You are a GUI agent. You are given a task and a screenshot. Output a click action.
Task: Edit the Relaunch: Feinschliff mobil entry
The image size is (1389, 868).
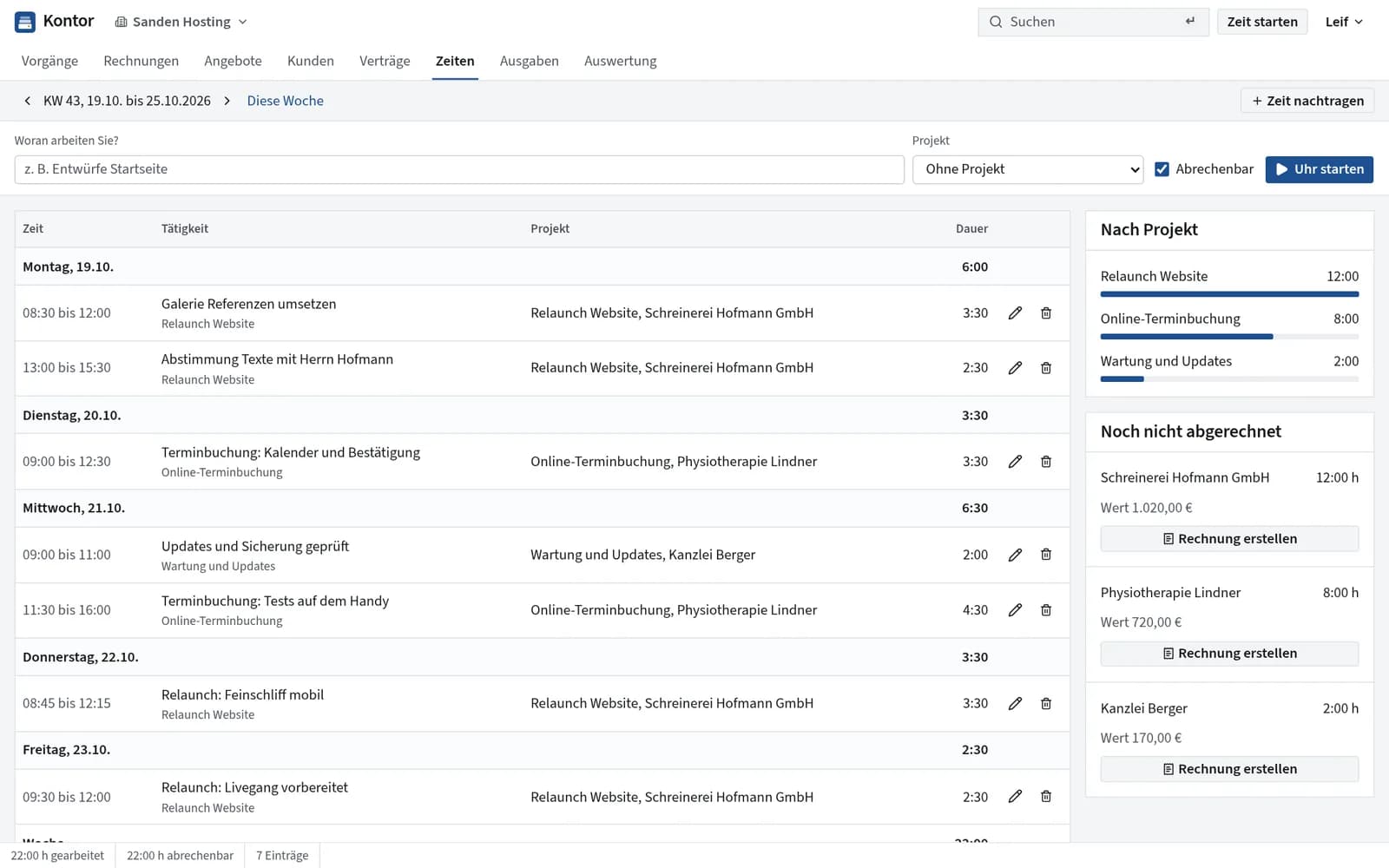click(1015, 703)
